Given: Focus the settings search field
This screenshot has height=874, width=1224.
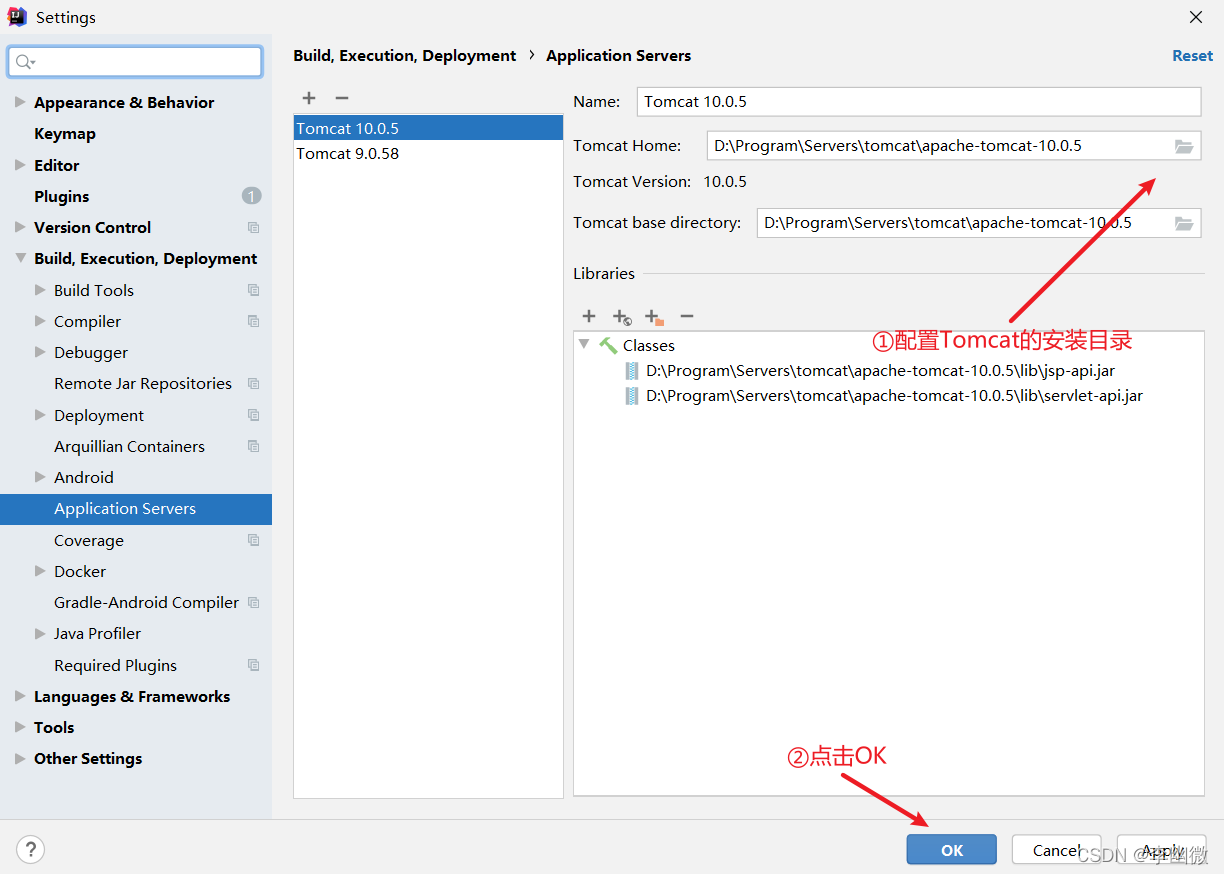Looking at the screenshot, I should (x=135, y=62).
